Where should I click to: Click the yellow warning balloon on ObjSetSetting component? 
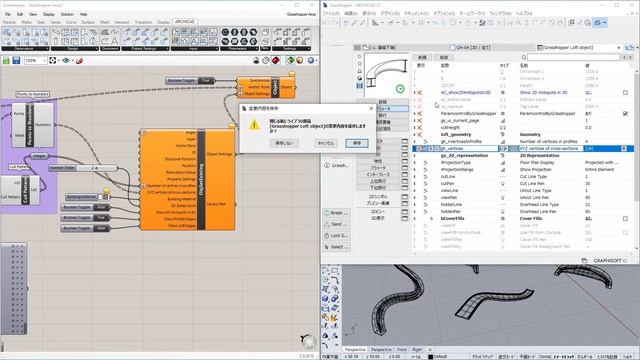[232, 127]
